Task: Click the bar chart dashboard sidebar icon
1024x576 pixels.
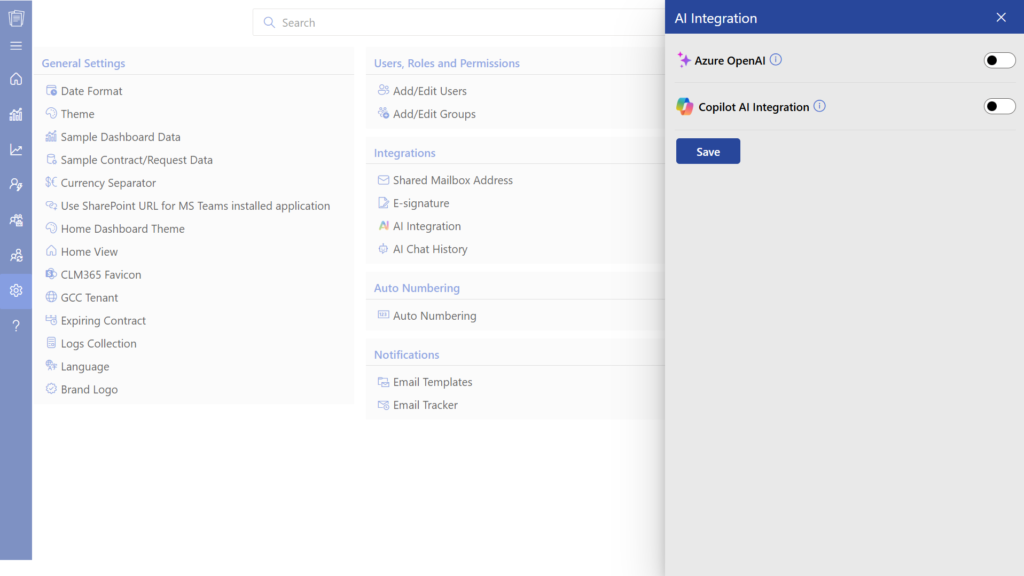Action: click(x=16, y=114)
